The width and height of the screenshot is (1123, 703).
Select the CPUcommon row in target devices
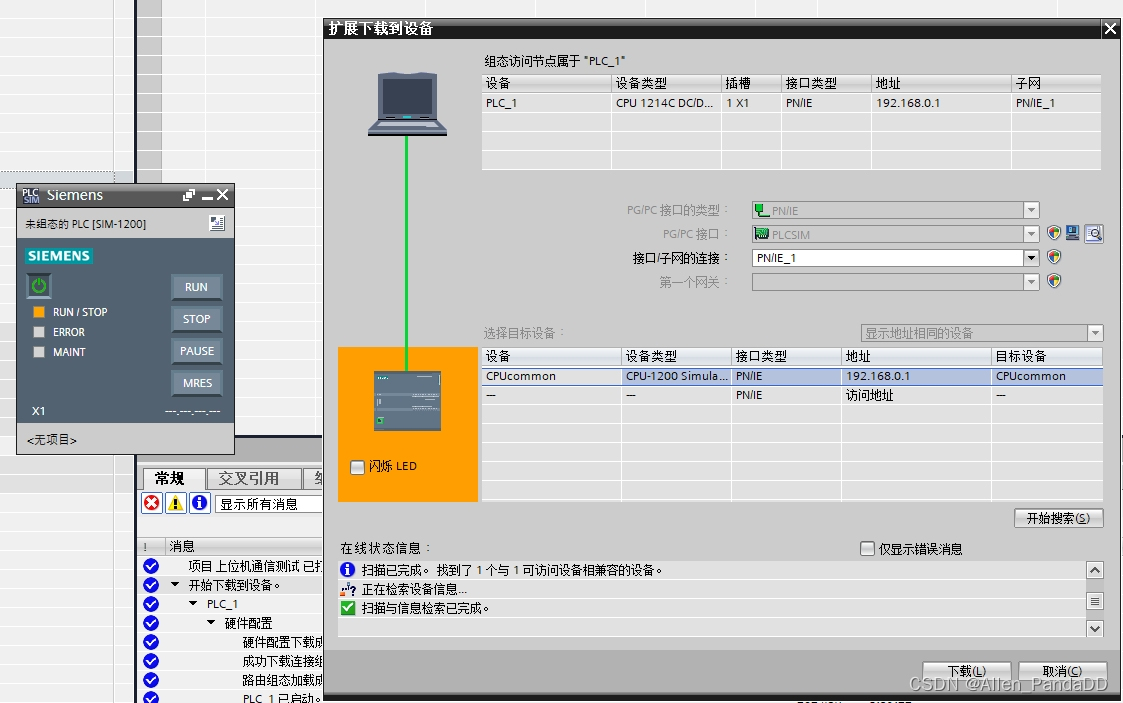[x=792, y=376]
